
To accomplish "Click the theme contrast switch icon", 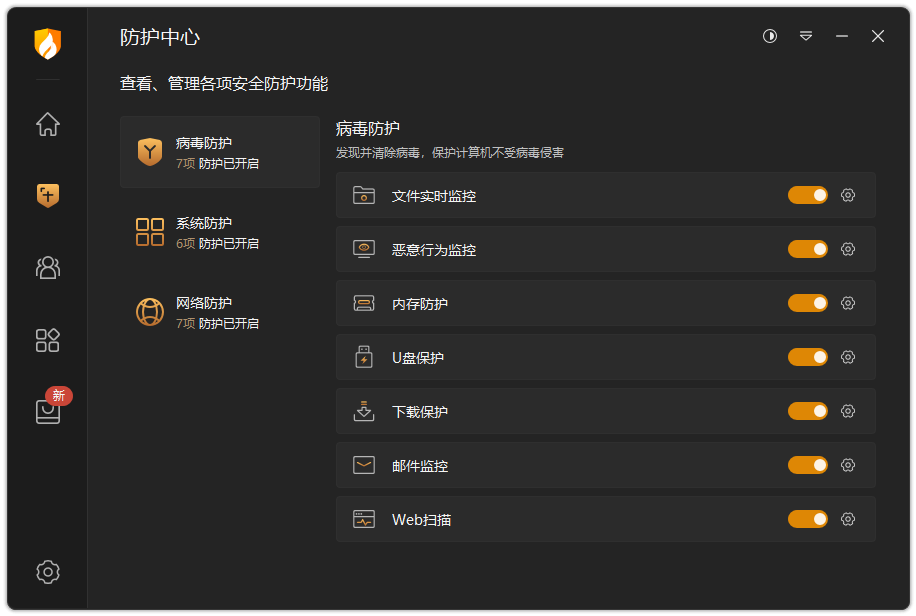I will (x=770, y=36).
